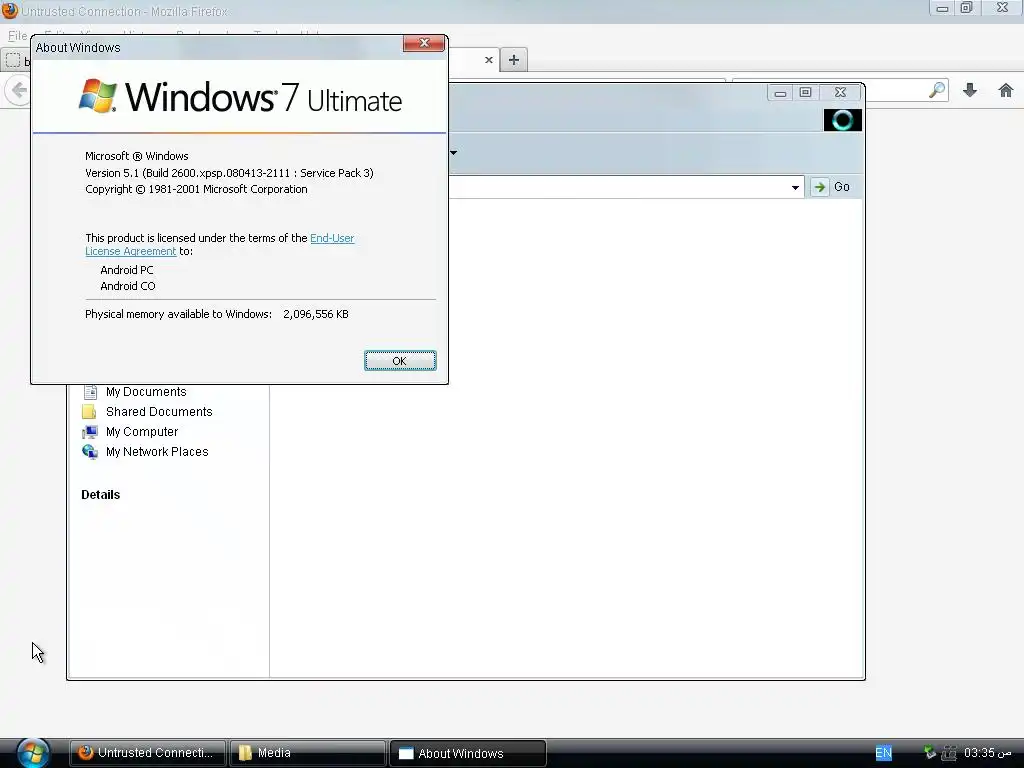Screen dimensions: 1024x768
Task: Open the Firefox Downloads arrow
Action: point(970,90)
